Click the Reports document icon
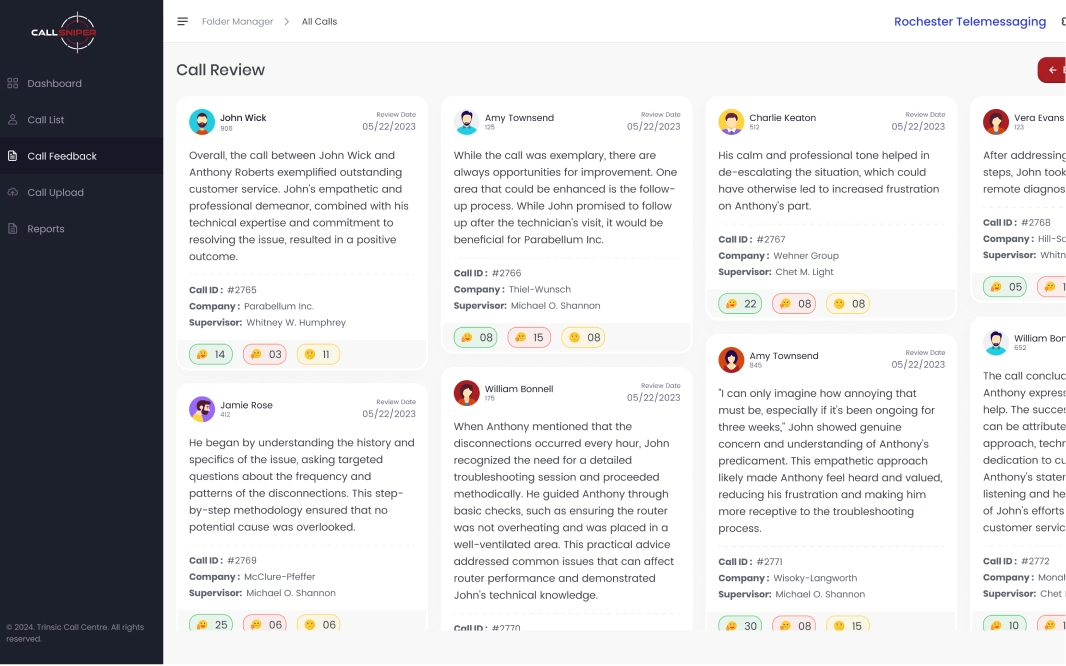Viewport: 1066px width, 666px height. click(13, 229)
